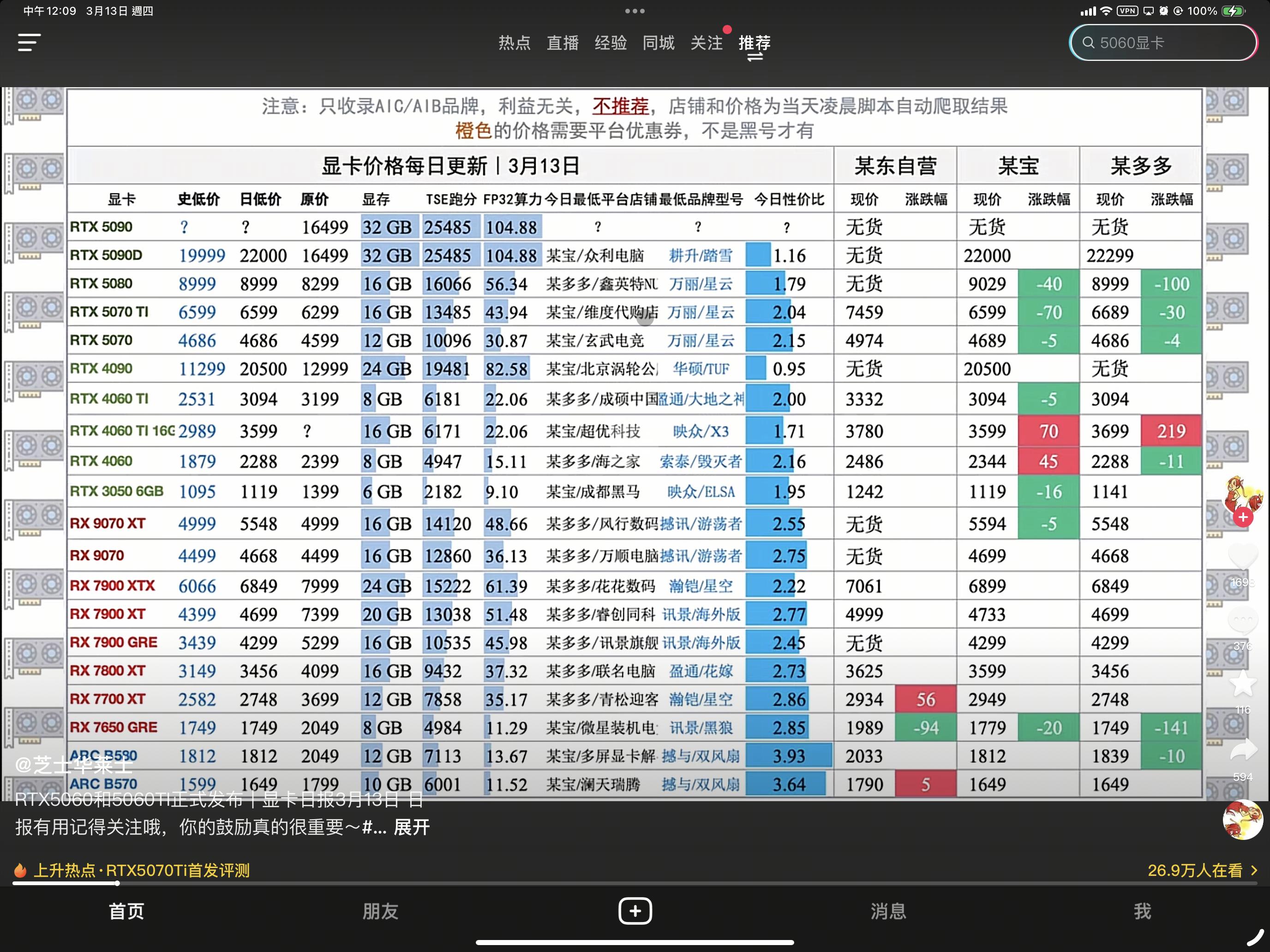Tap the RX 7900 XTX row label
This screenshot has width=1270, height=952.
click(x=113, y=585)
